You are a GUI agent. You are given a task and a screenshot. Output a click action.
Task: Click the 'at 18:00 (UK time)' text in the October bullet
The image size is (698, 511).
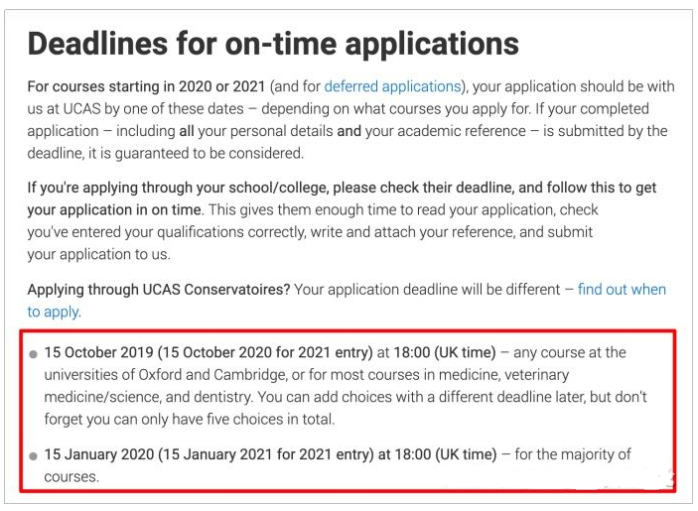[x=436, y=353]
